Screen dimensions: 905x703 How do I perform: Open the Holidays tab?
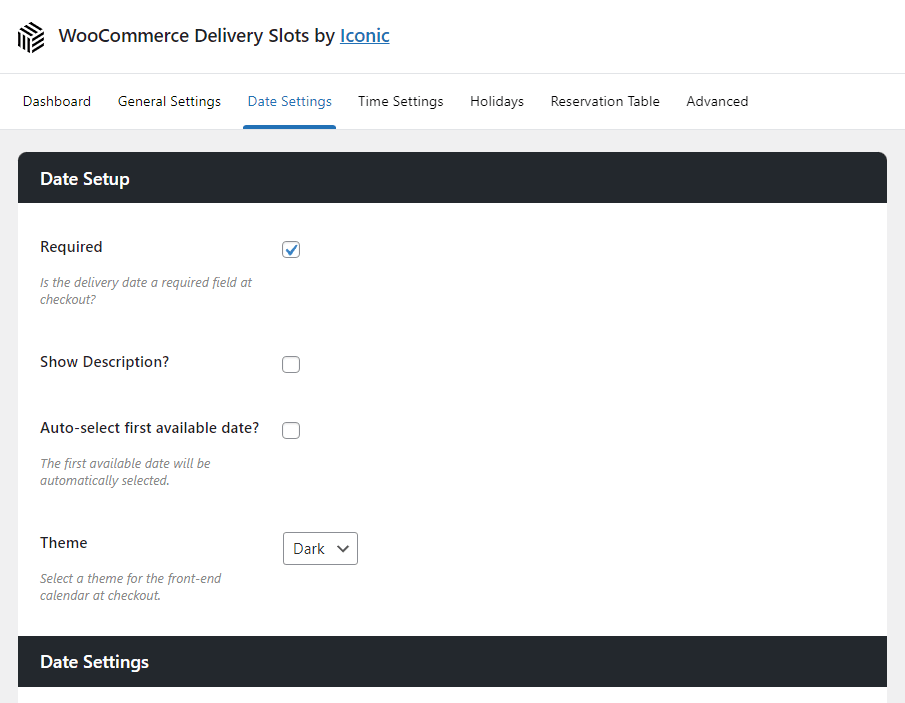coord(497,102)
